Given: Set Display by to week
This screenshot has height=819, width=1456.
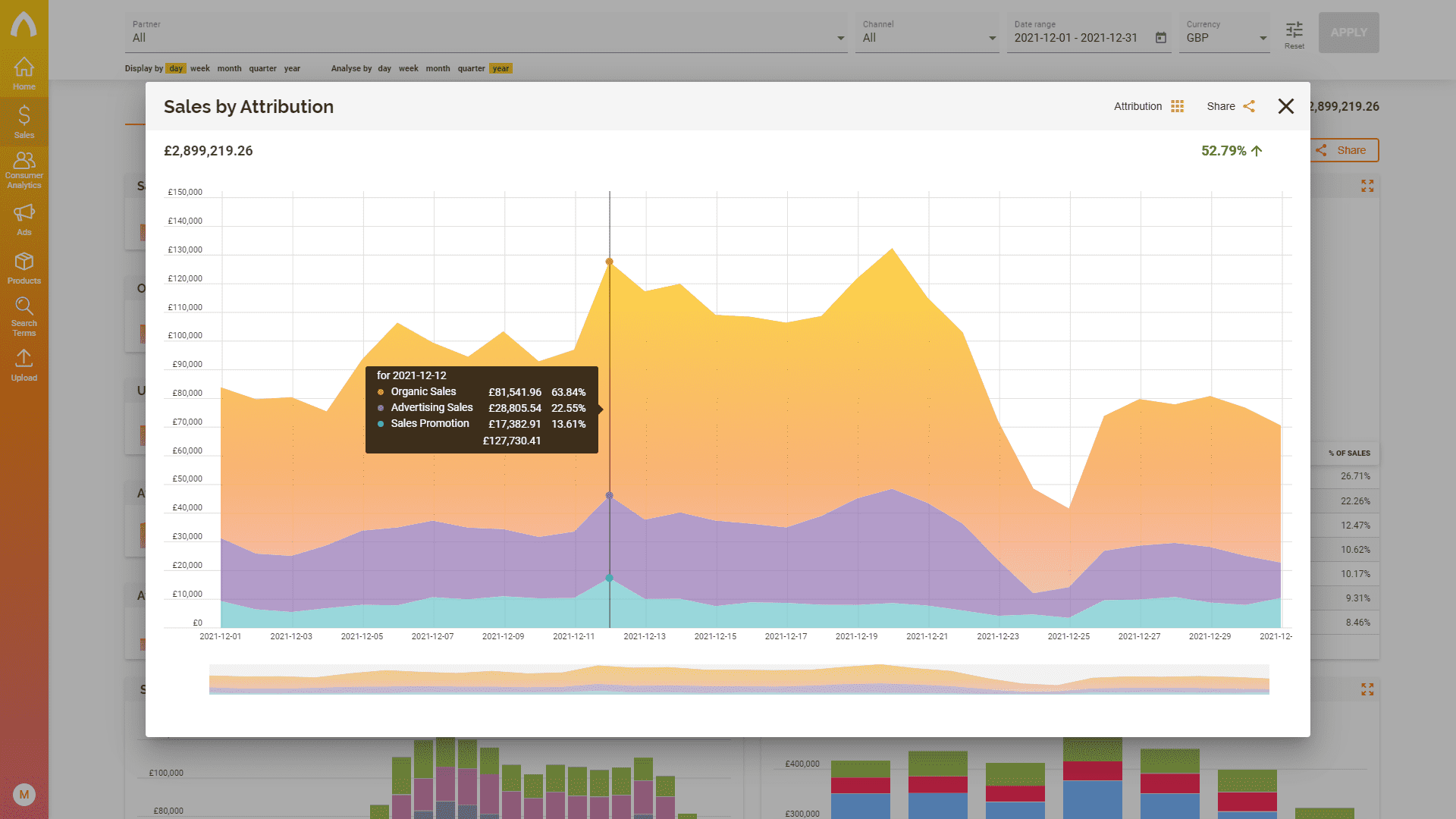Looking at the screenshot, I should point(200,68).
